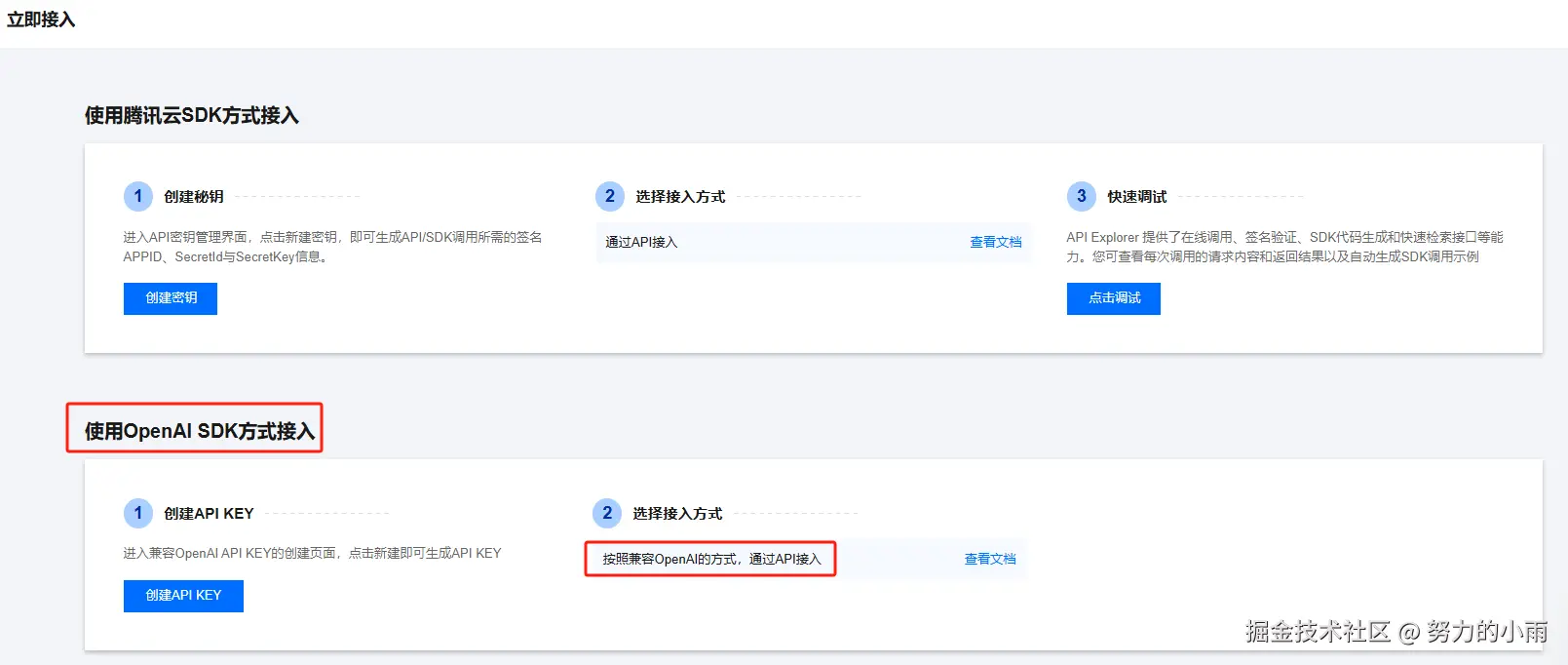The height and width of the screenshot is (665, 1568).
Task: Click the 创建秘钥 step title
Action: tap(194, 197)
